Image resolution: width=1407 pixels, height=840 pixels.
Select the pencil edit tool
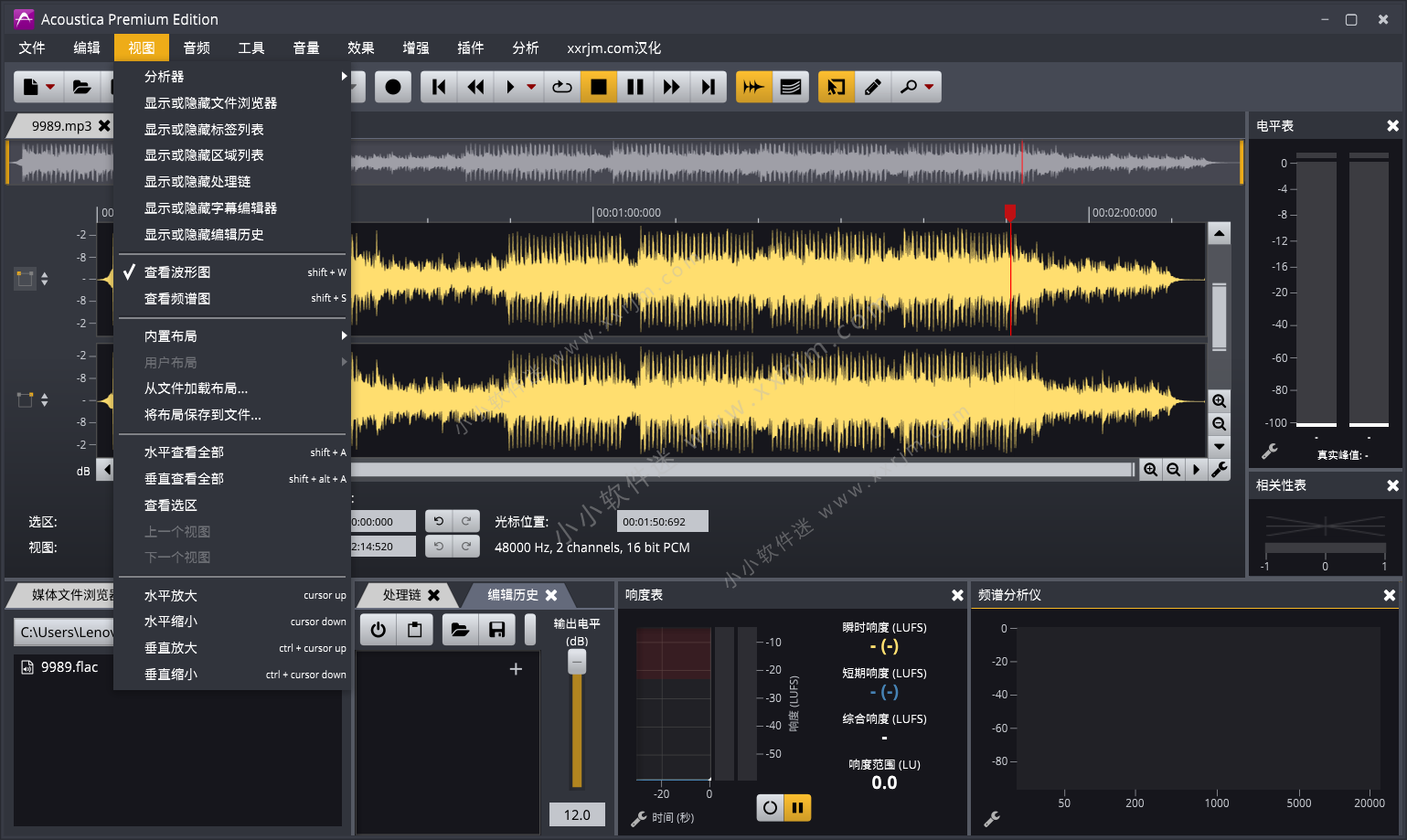tap(873, 87)
